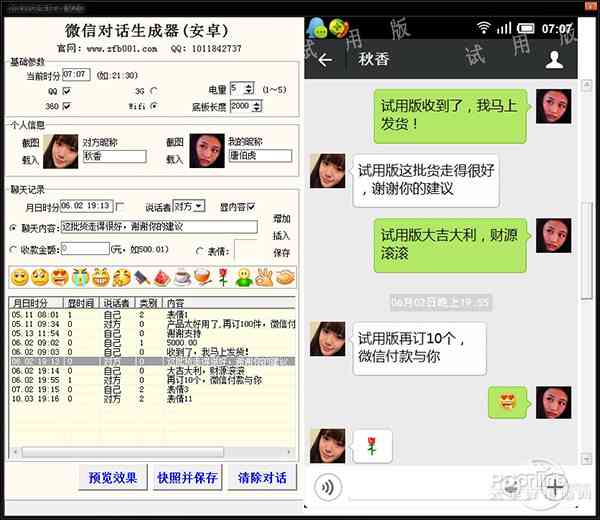This screenshot has width=600, height=520.
Task: Select the Wifi radio button
Action: (x=154, y=106)
